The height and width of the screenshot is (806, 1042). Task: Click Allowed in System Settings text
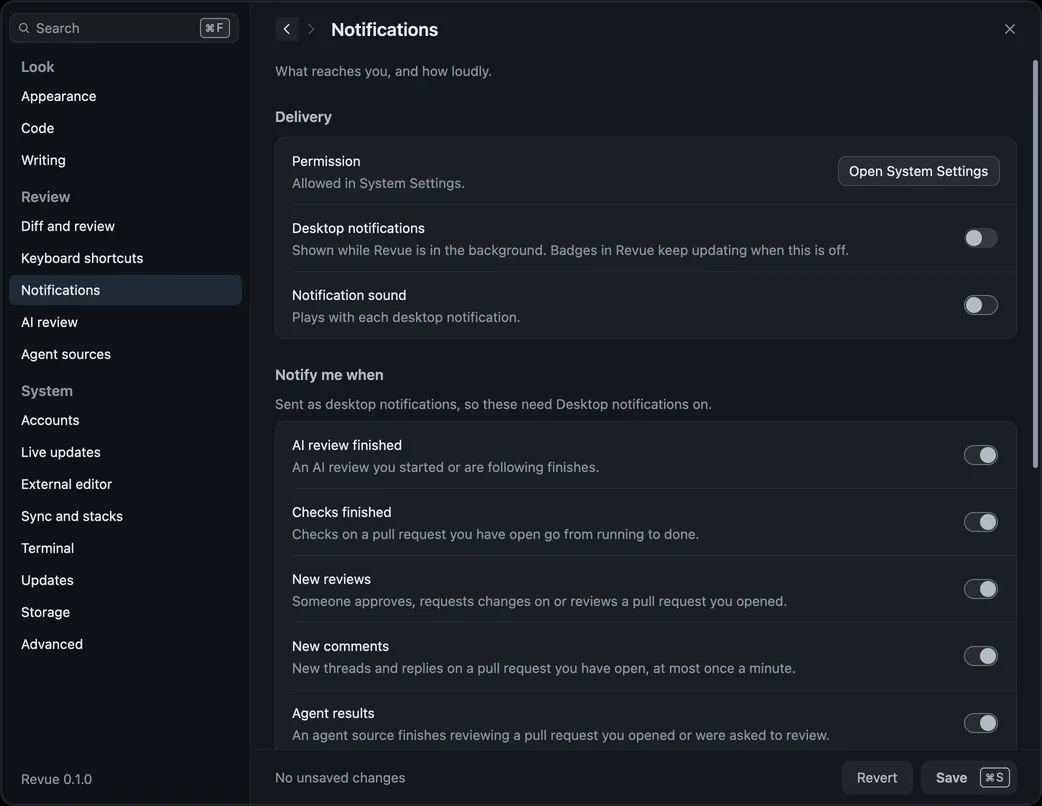click(x=378, y=183)
